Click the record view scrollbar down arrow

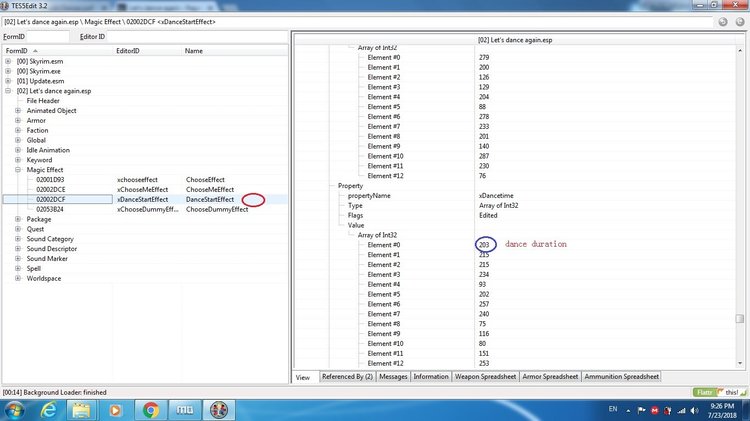pos(740,364)
